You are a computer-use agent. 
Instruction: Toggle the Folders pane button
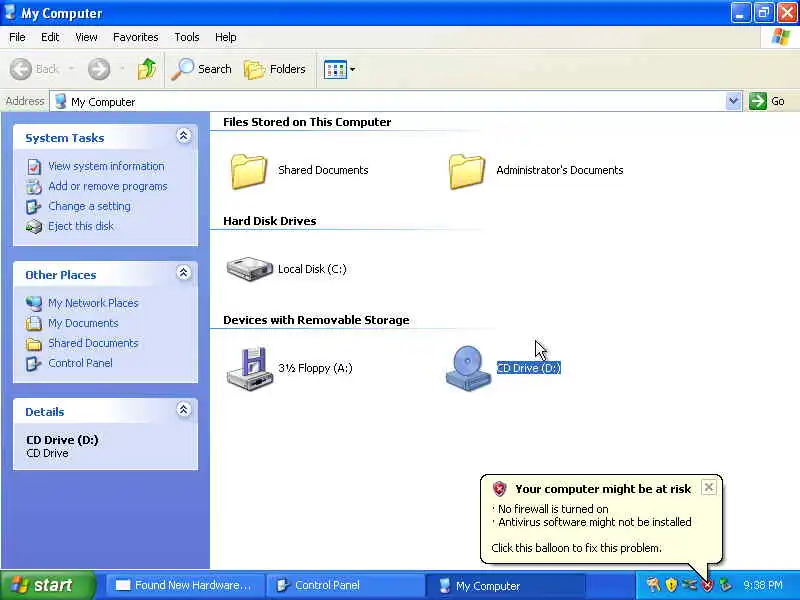point(274,69)
